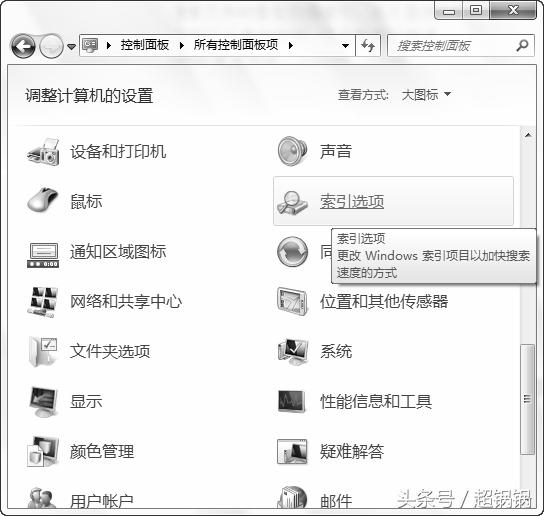
Task: Minimize the Control Panel window
Action: [449, 11]
